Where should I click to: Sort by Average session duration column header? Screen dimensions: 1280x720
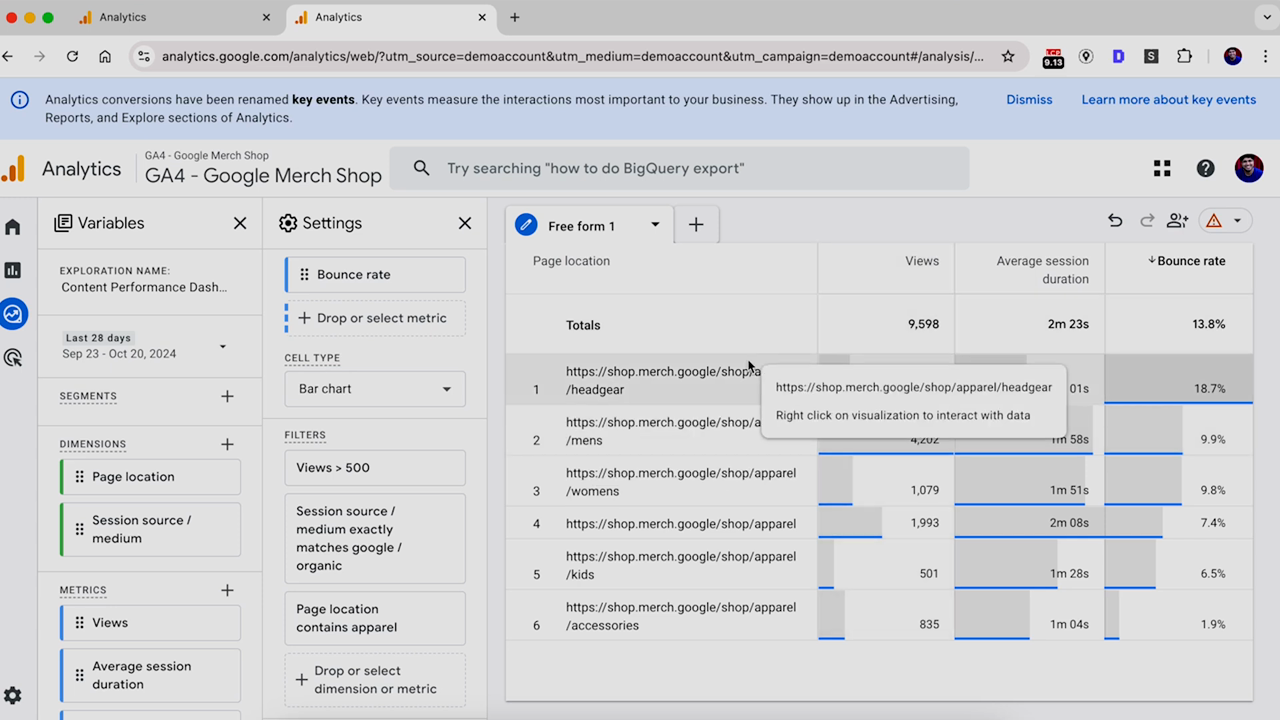pyautogui.click(x=1042, y=270)
